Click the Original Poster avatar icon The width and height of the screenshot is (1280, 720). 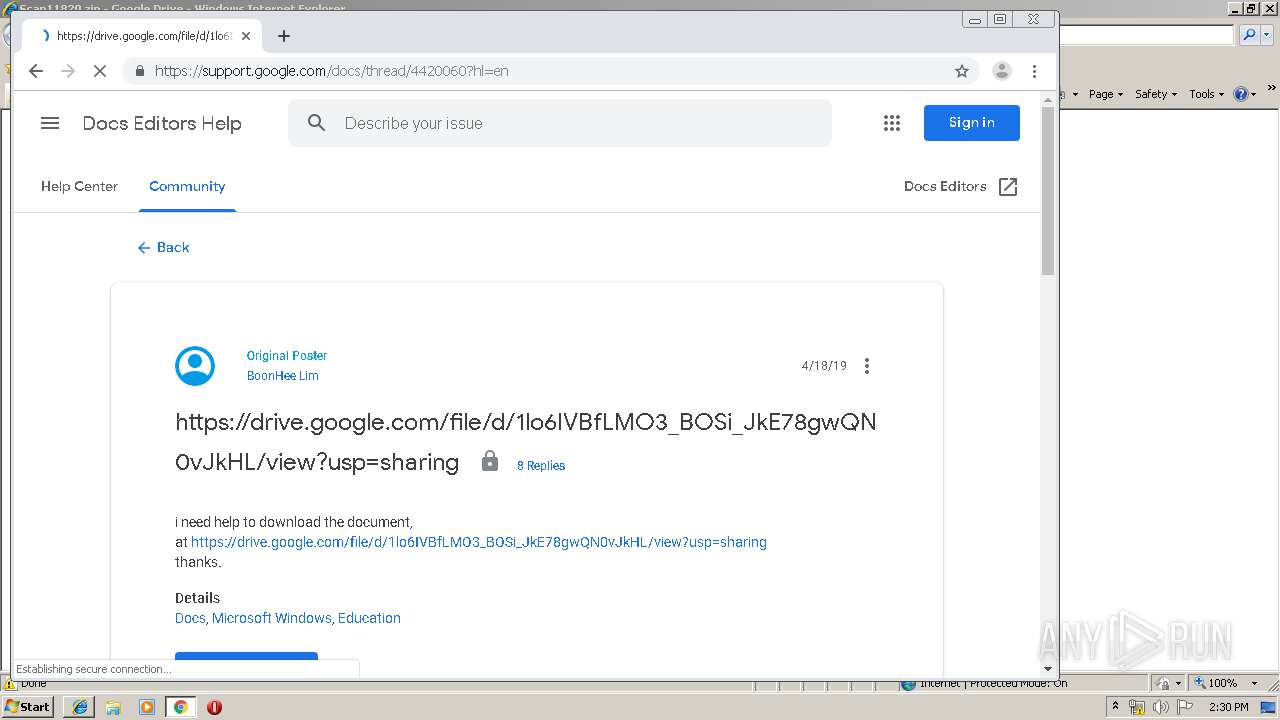[195, 366]
